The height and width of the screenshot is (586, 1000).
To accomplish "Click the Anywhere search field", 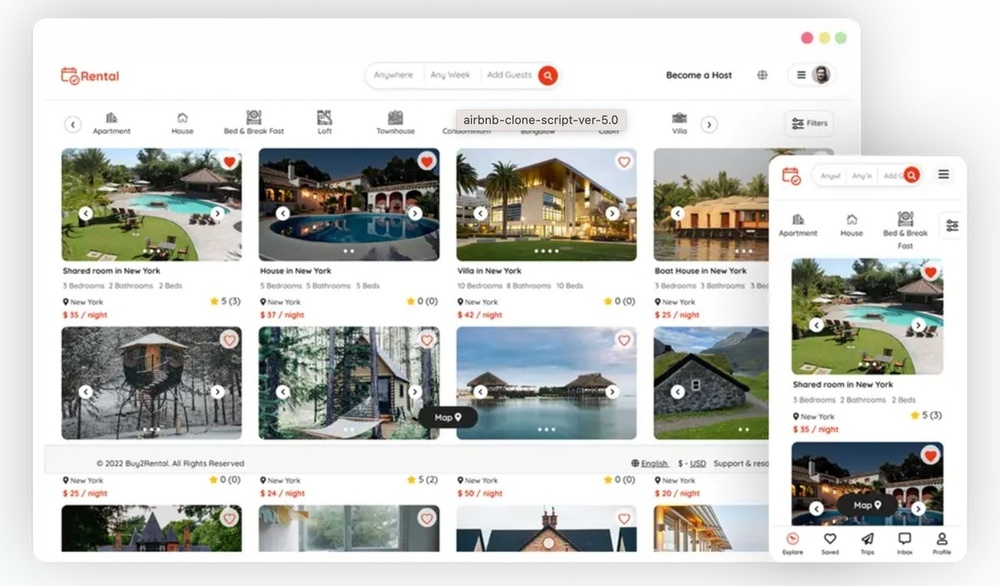I will 393,75.
